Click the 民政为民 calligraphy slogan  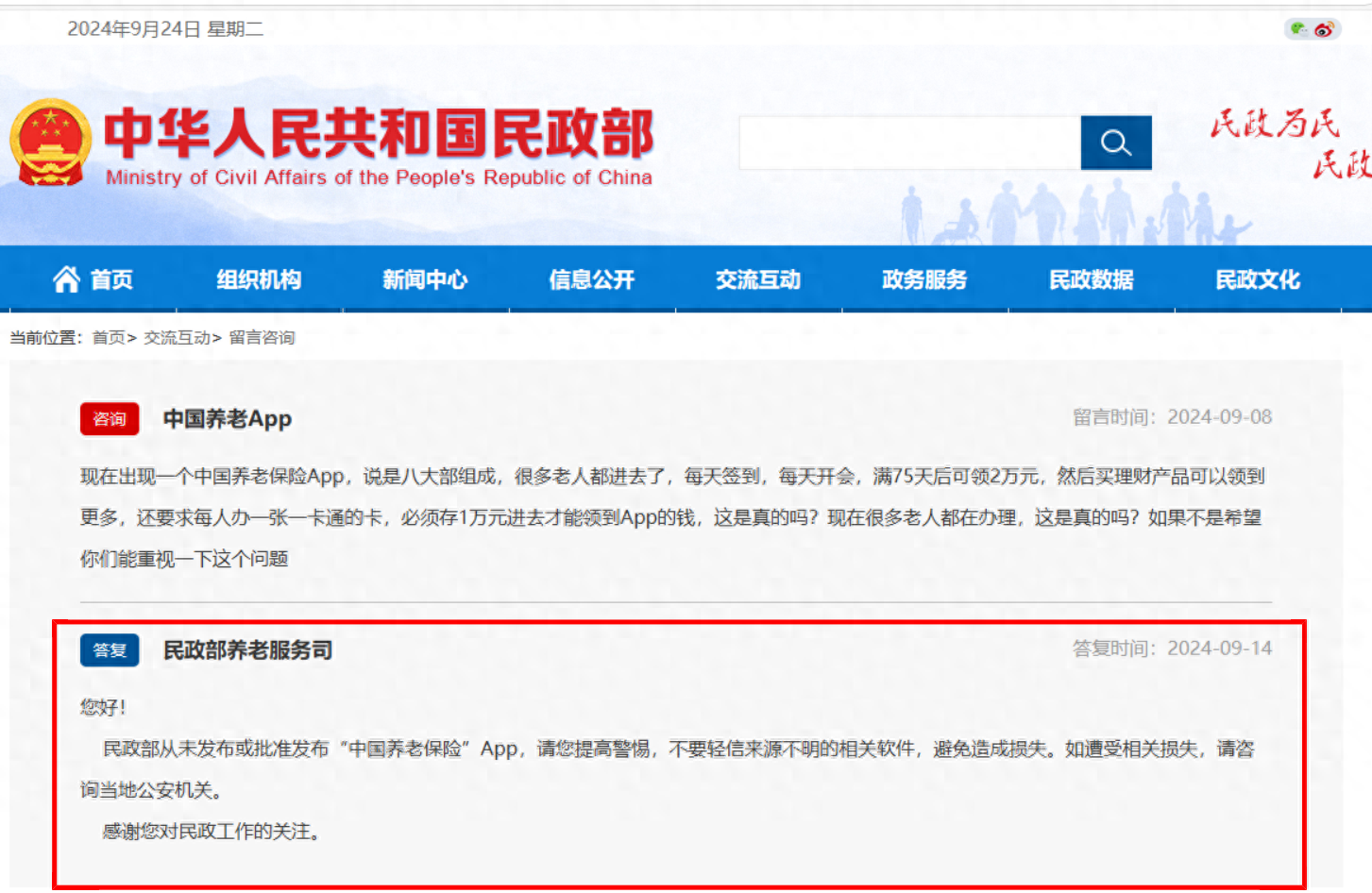coord(1275,124)
